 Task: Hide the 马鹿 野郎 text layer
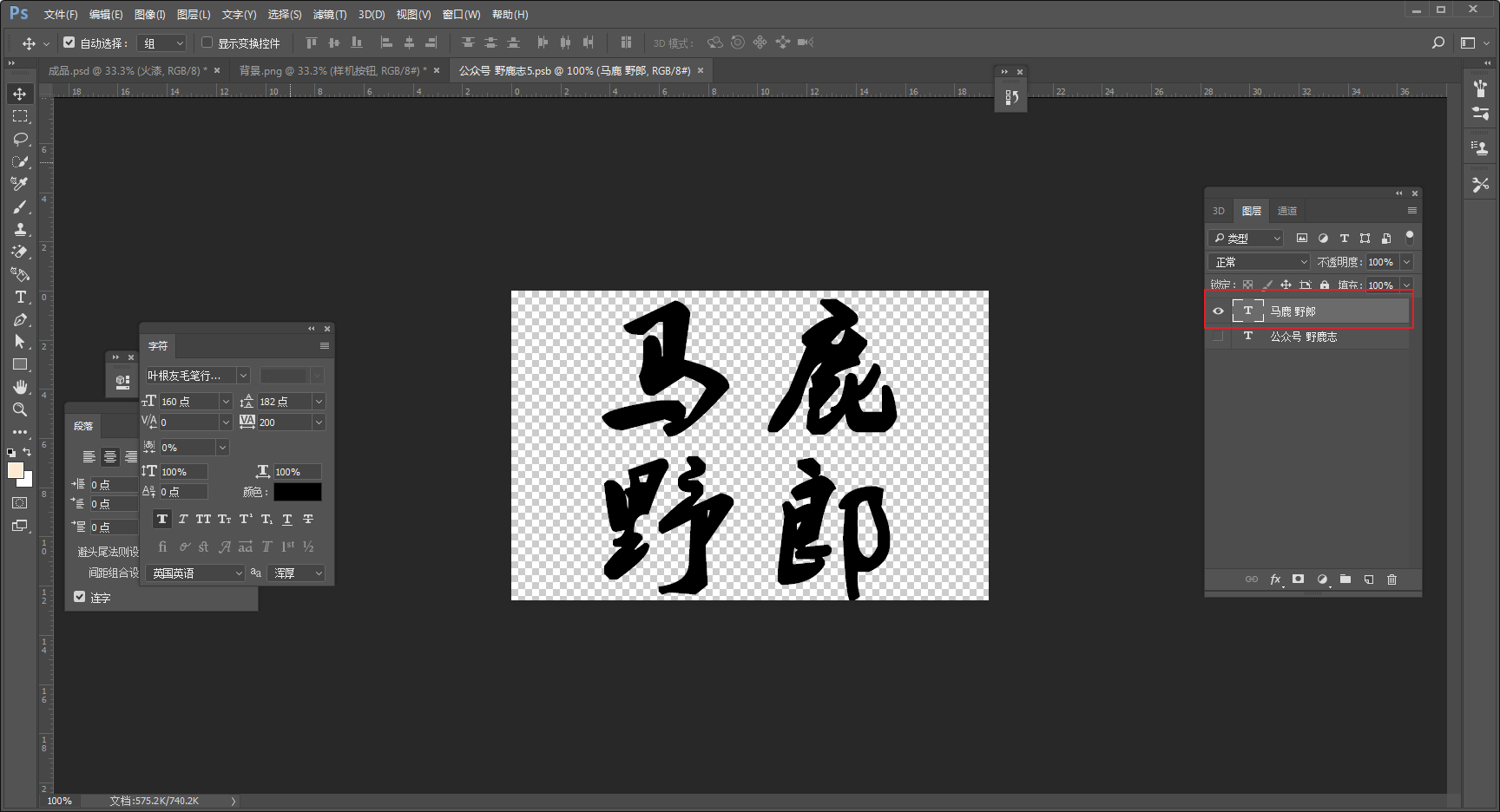[x=1219, y=311]
